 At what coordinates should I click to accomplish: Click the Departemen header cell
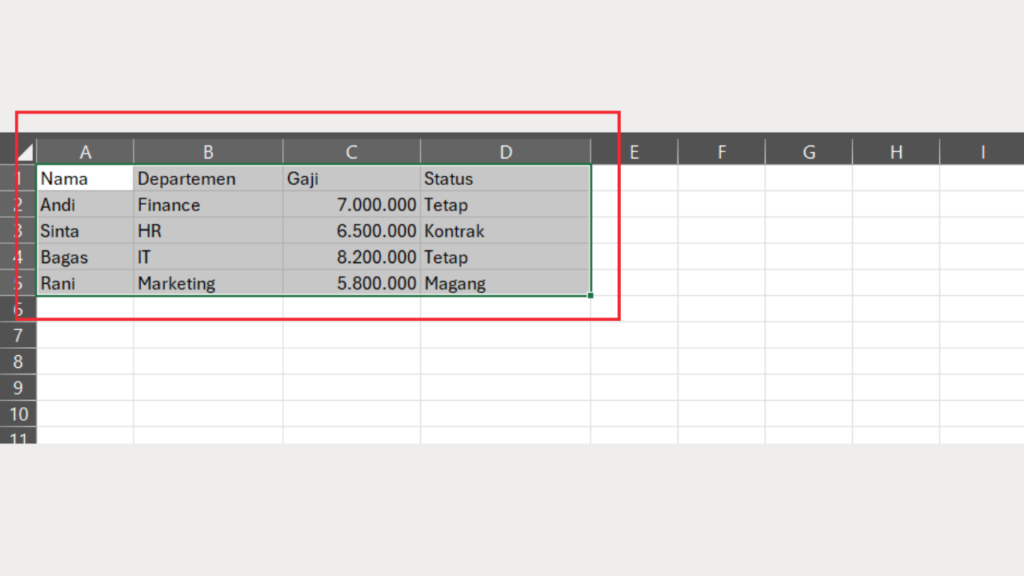point(208,179)
